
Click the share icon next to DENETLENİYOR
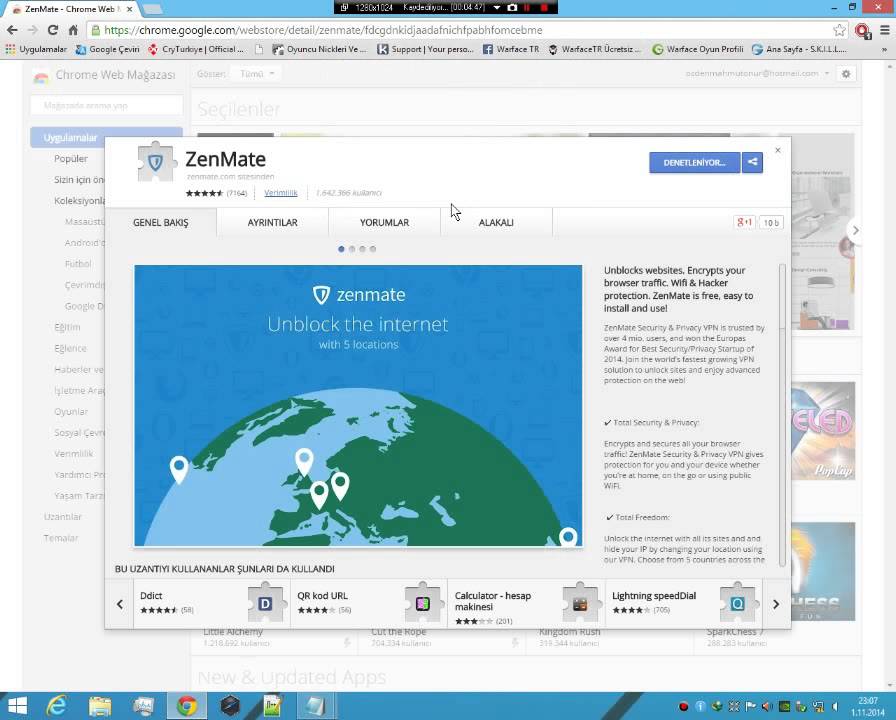coord(753,162)
